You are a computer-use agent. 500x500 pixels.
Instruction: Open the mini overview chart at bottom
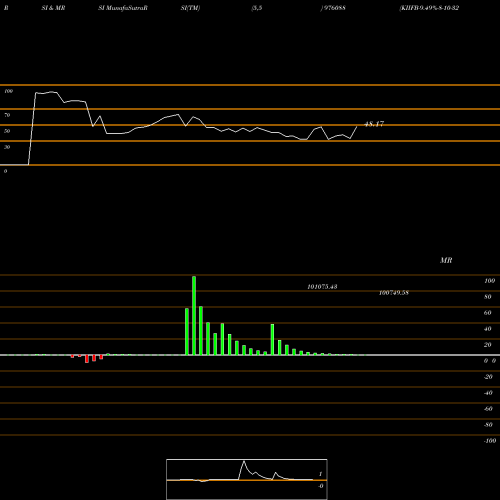(x=247, y=479)
